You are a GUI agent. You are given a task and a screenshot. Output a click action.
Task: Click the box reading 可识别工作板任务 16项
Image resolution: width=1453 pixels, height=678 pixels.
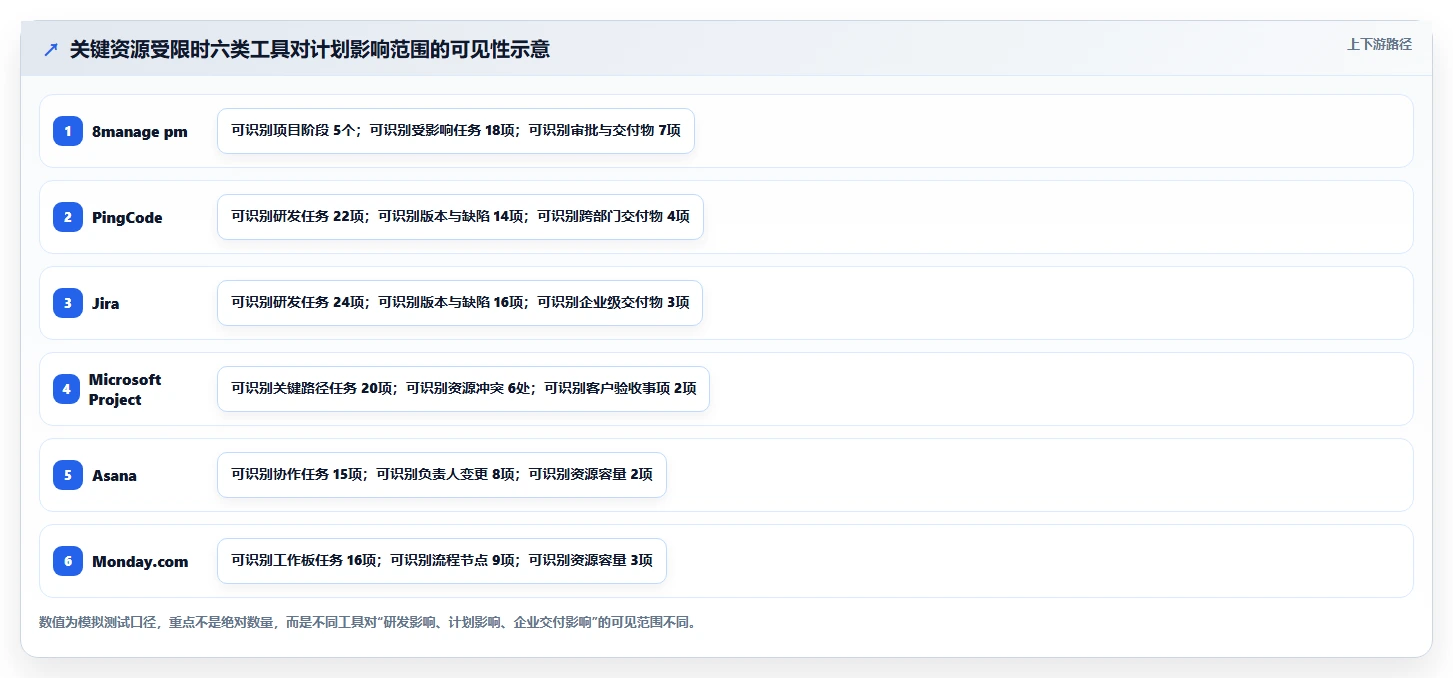coord(442,561)
